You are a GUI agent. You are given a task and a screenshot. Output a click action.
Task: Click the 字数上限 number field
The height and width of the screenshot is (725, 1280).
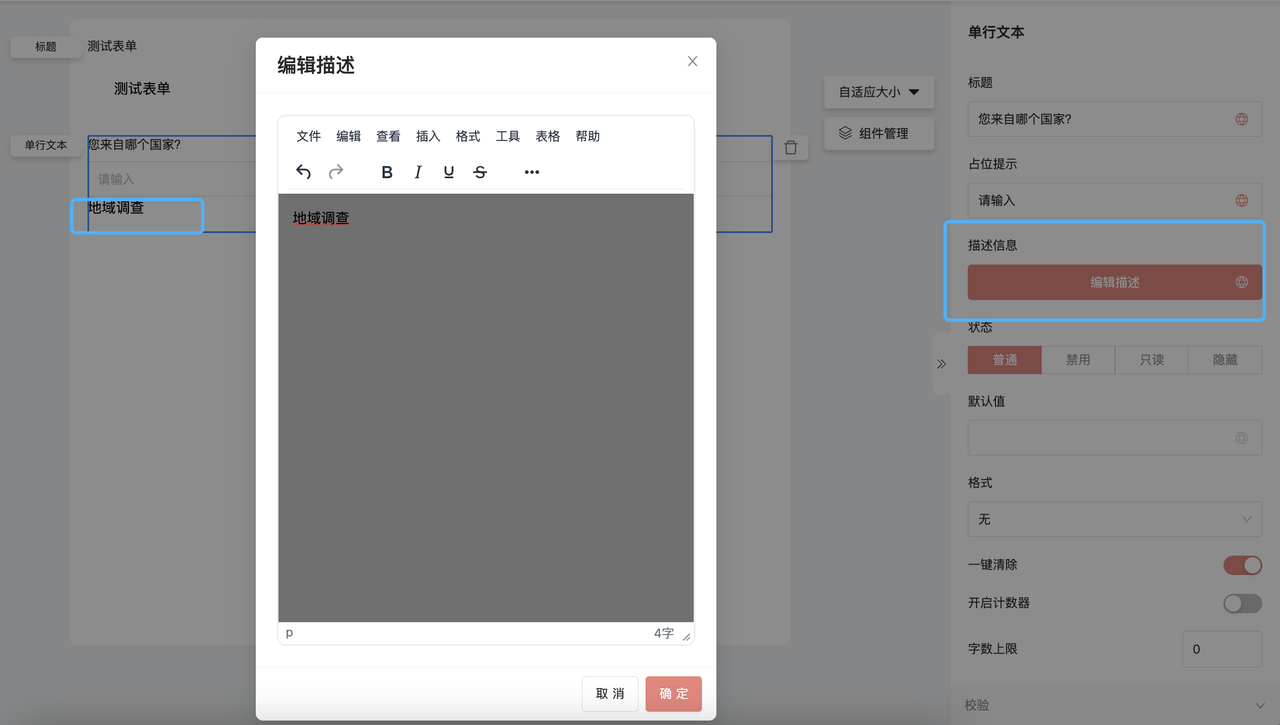(x=1222, y=649)
